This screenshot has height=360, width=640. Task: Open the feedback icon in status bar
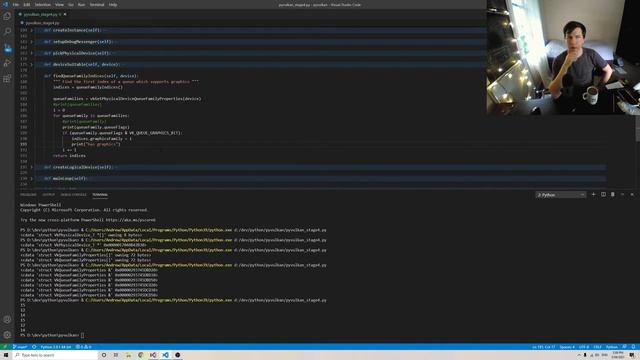point(624,347)
